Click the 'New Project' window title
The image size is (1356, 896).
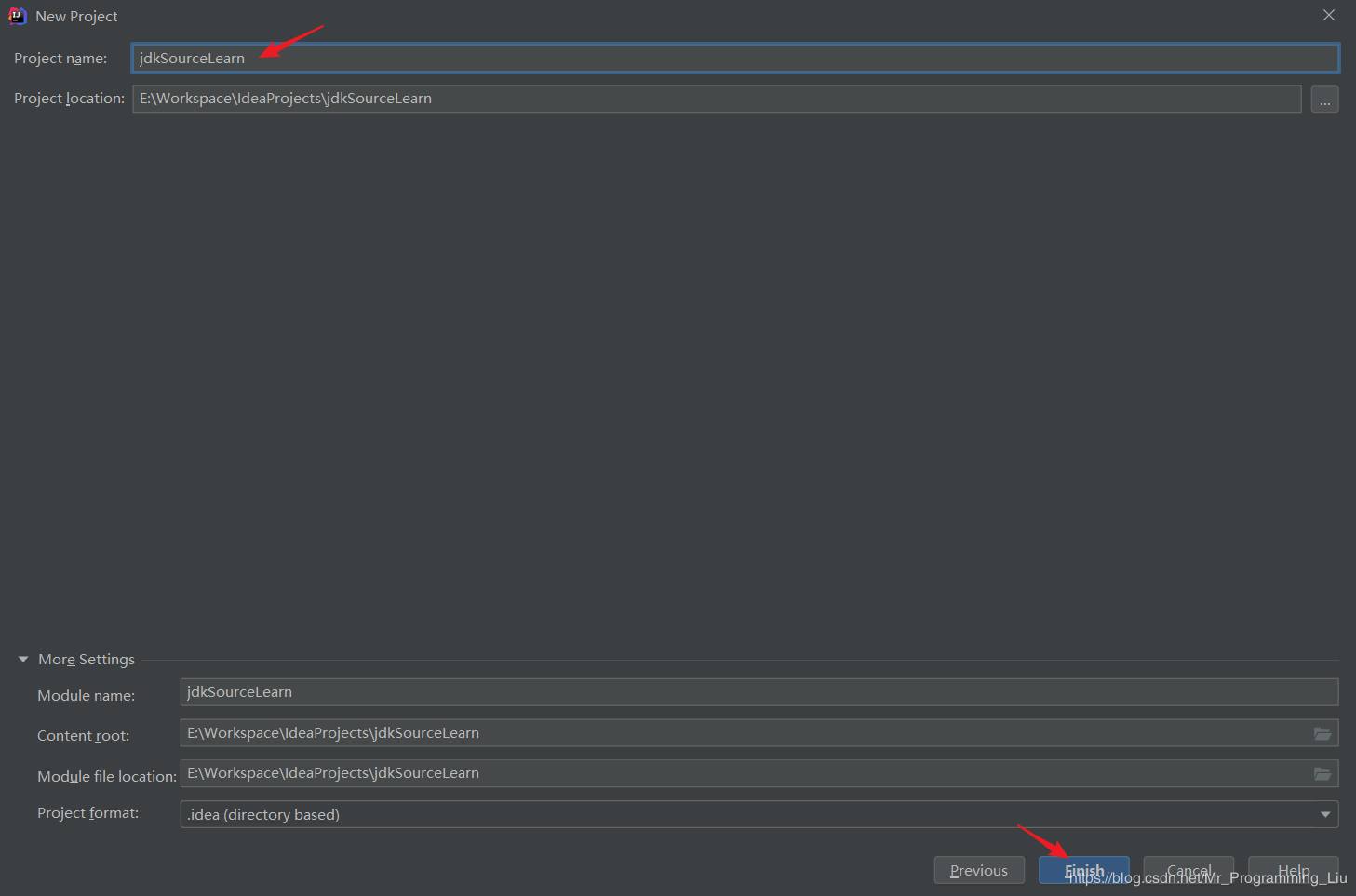pyautogui.click(x=76, y=17)
